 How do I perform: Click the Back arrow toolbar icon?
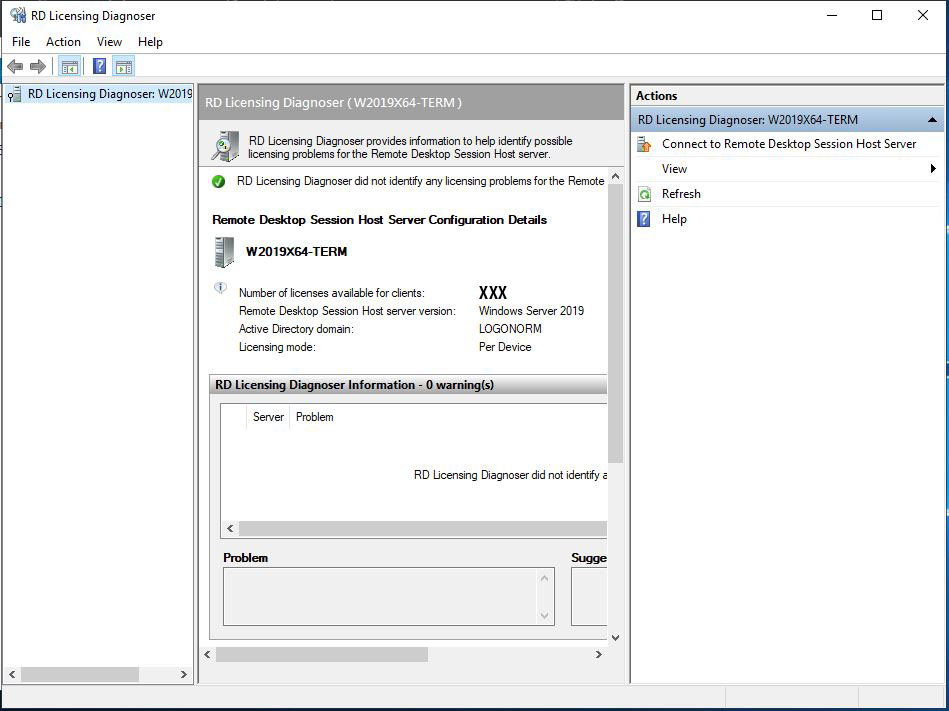(15, 67)
